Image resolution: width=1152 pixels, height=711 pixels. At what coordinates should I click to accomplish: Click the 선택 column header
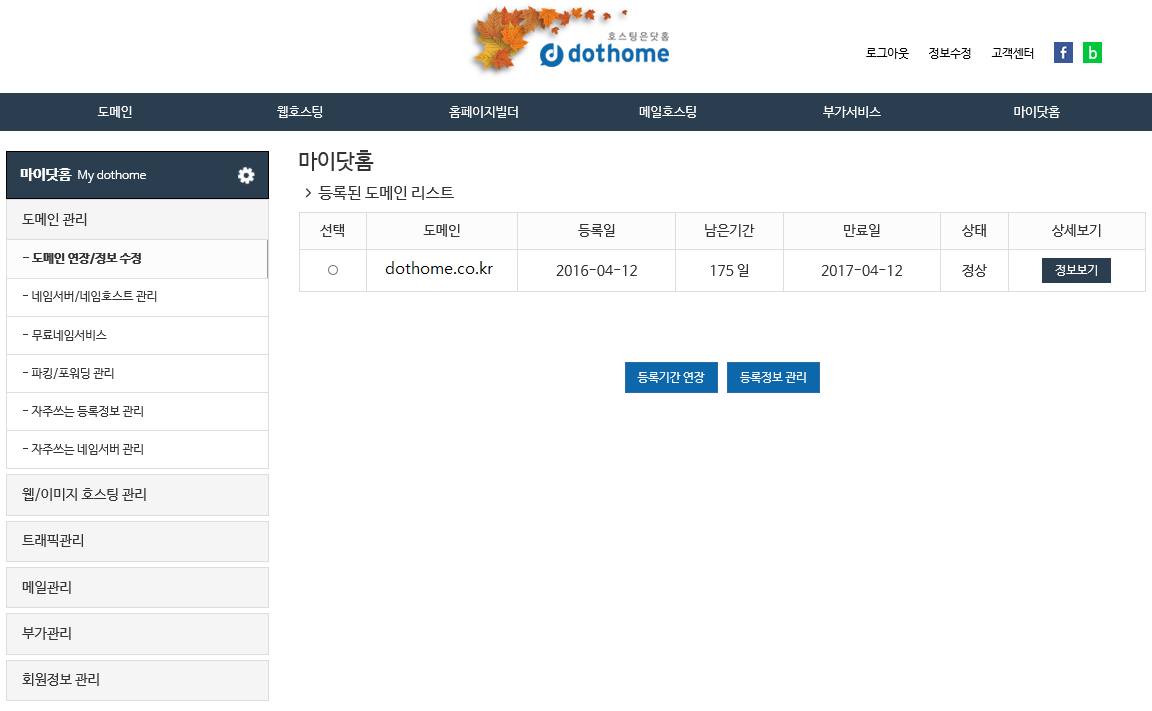click(x=333, y=231)
